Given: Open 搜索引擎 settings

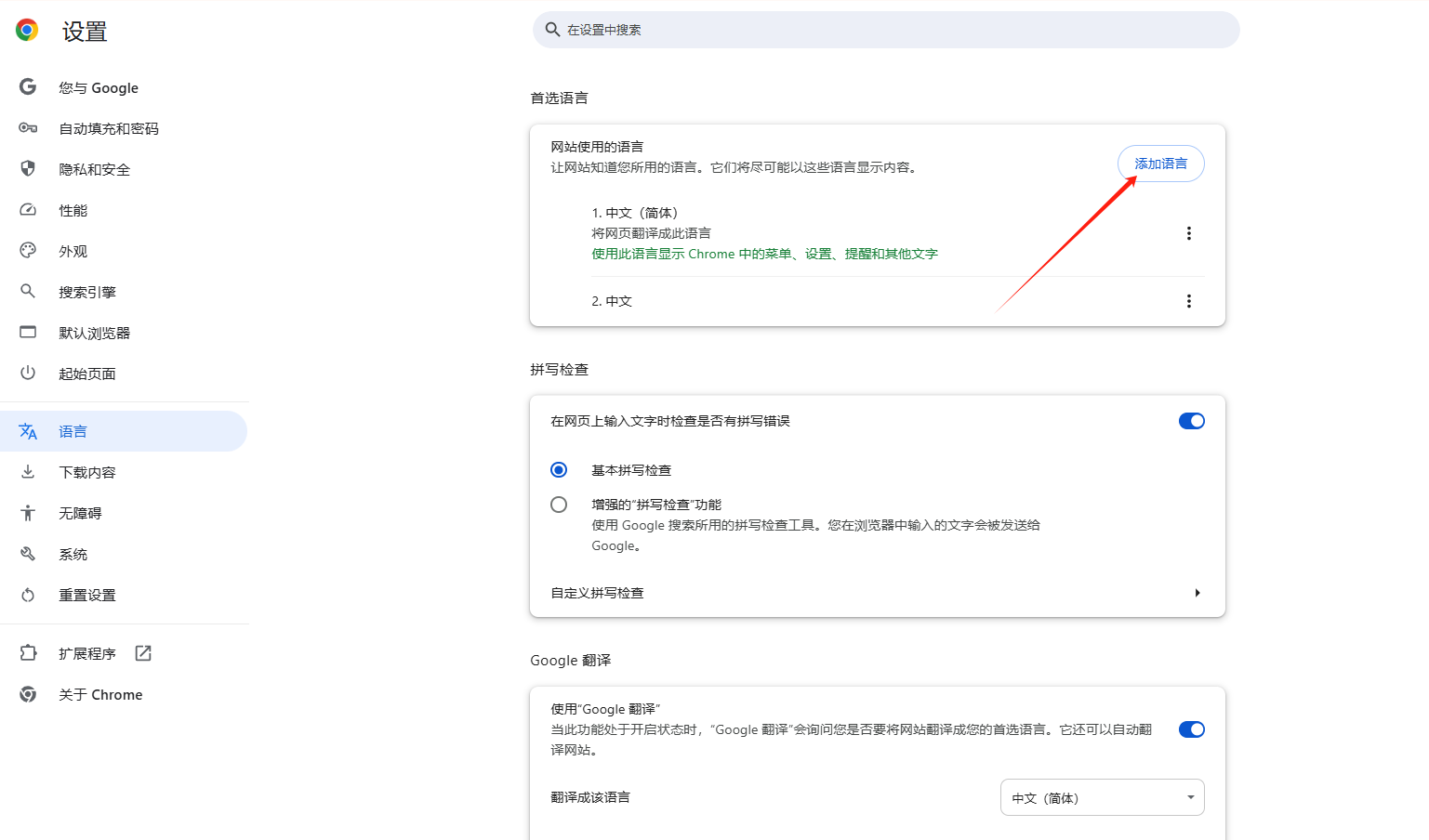Looking at the screenshot, I should click(x=124, y=292).
